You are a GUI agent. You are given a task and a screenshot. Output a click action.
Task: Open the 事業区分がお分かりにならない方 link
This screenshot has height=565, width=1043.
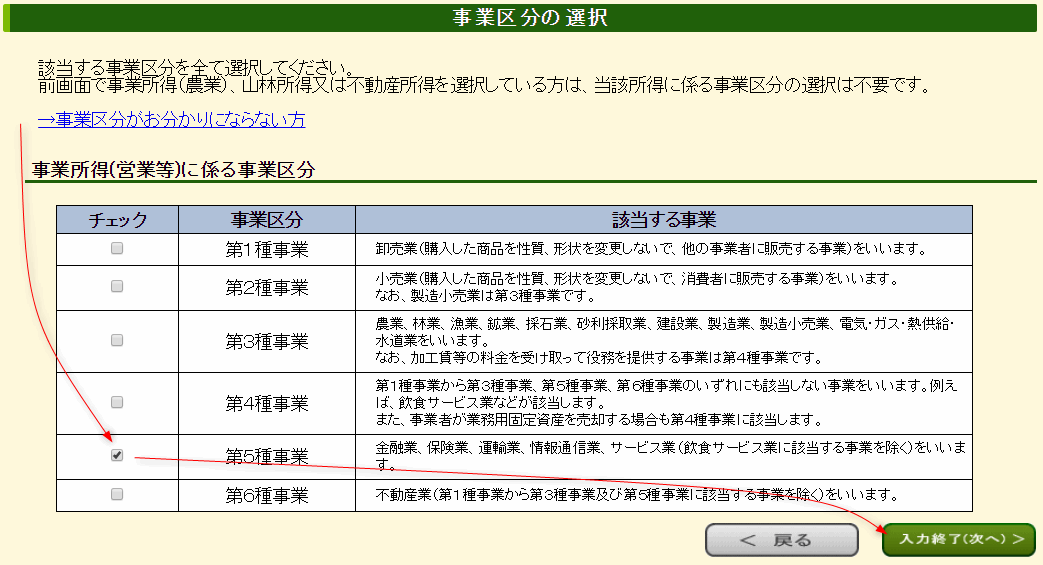pyautogui.click(x=171, y=120)
